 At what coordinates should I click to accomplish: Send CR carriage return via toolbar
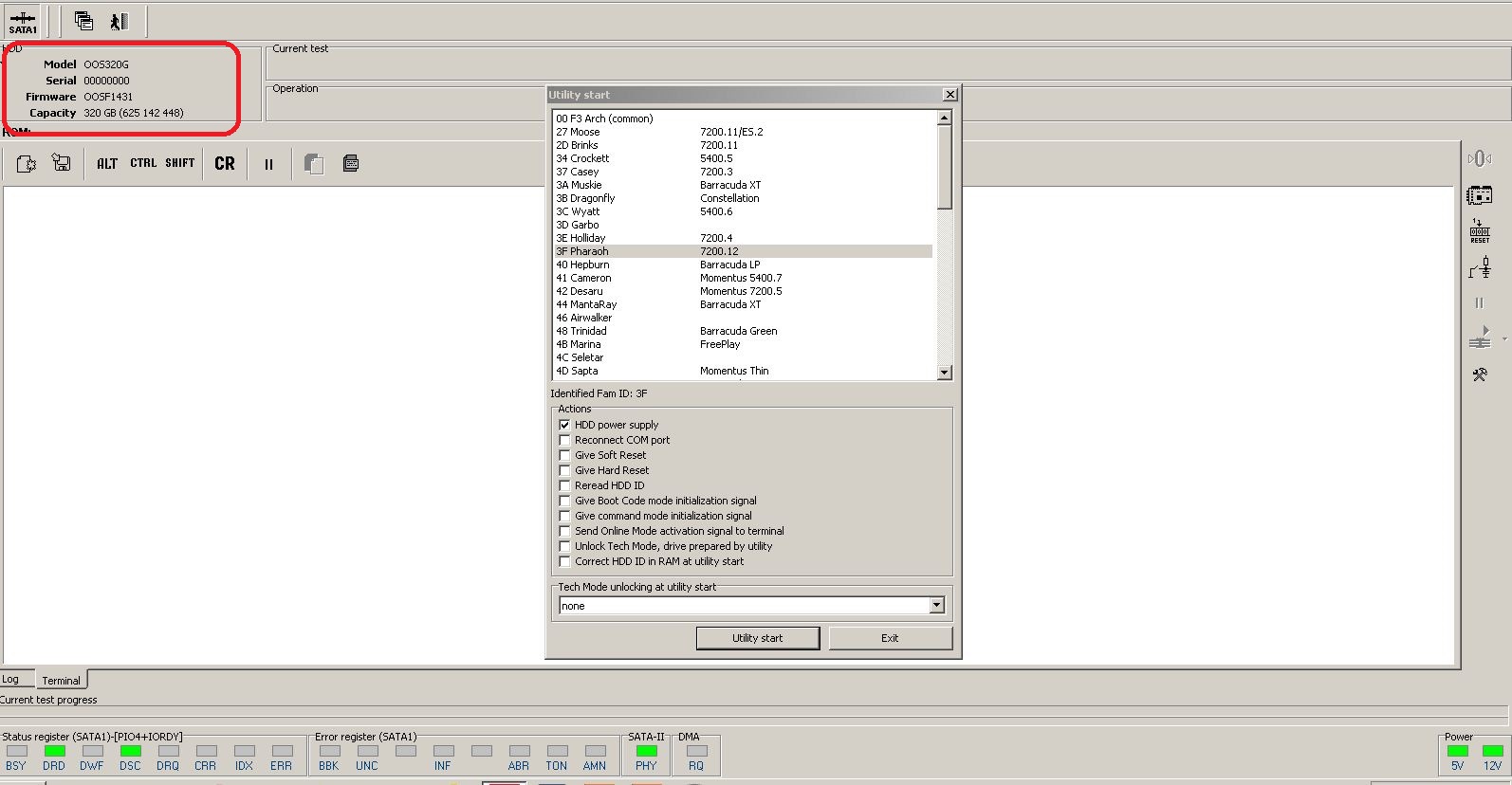pos(225,163)
